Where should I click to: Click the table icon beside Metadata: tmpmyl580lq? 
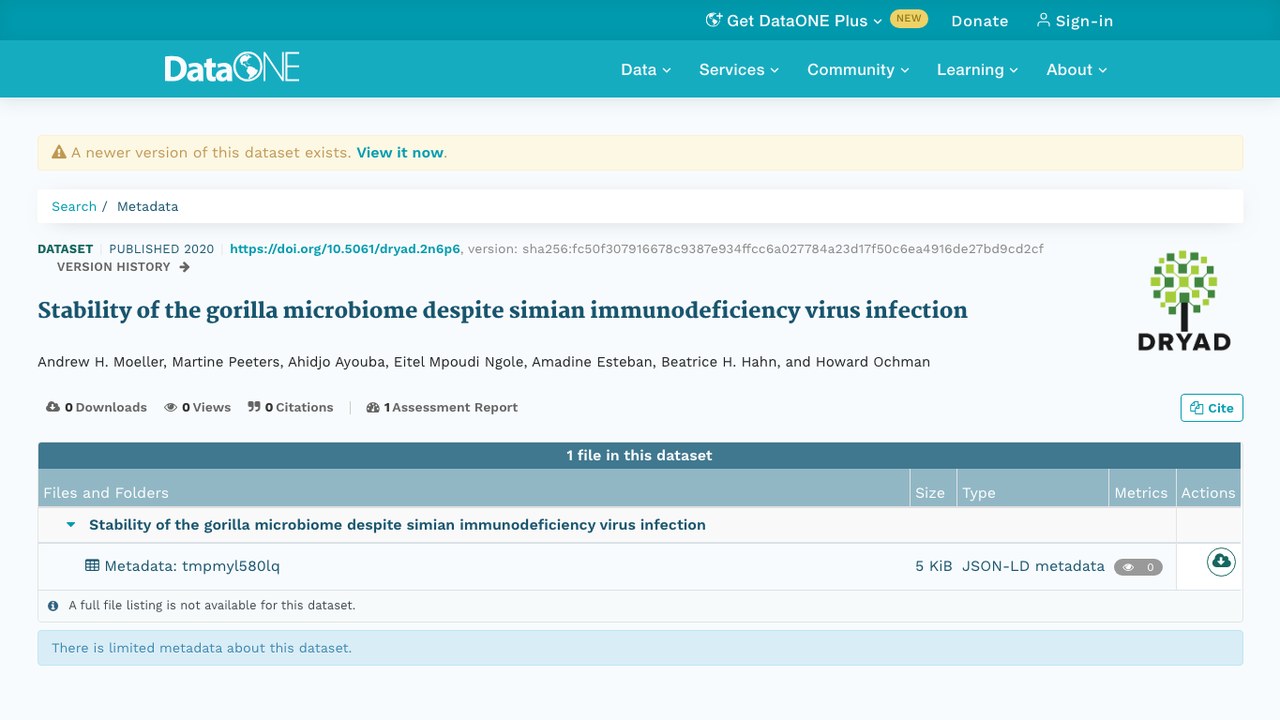pyautogui.click(x=92, y=566)
